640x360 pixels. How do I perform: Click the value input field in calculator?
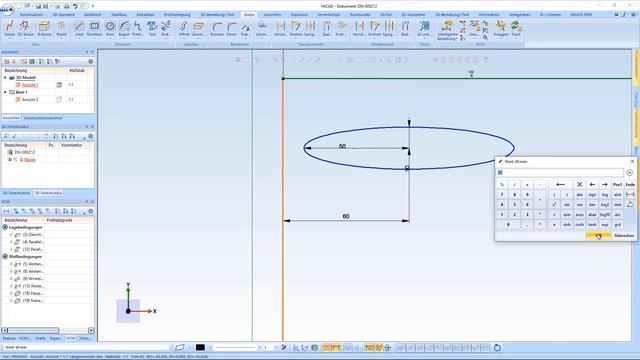560,173
